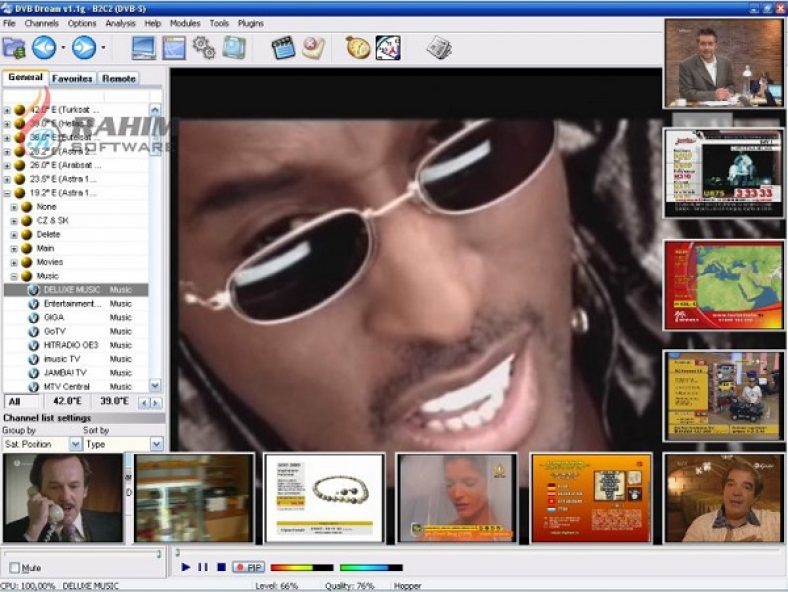Screen dimensions: 788x592
Task: Open the Plugins menu
Action: 251,23
